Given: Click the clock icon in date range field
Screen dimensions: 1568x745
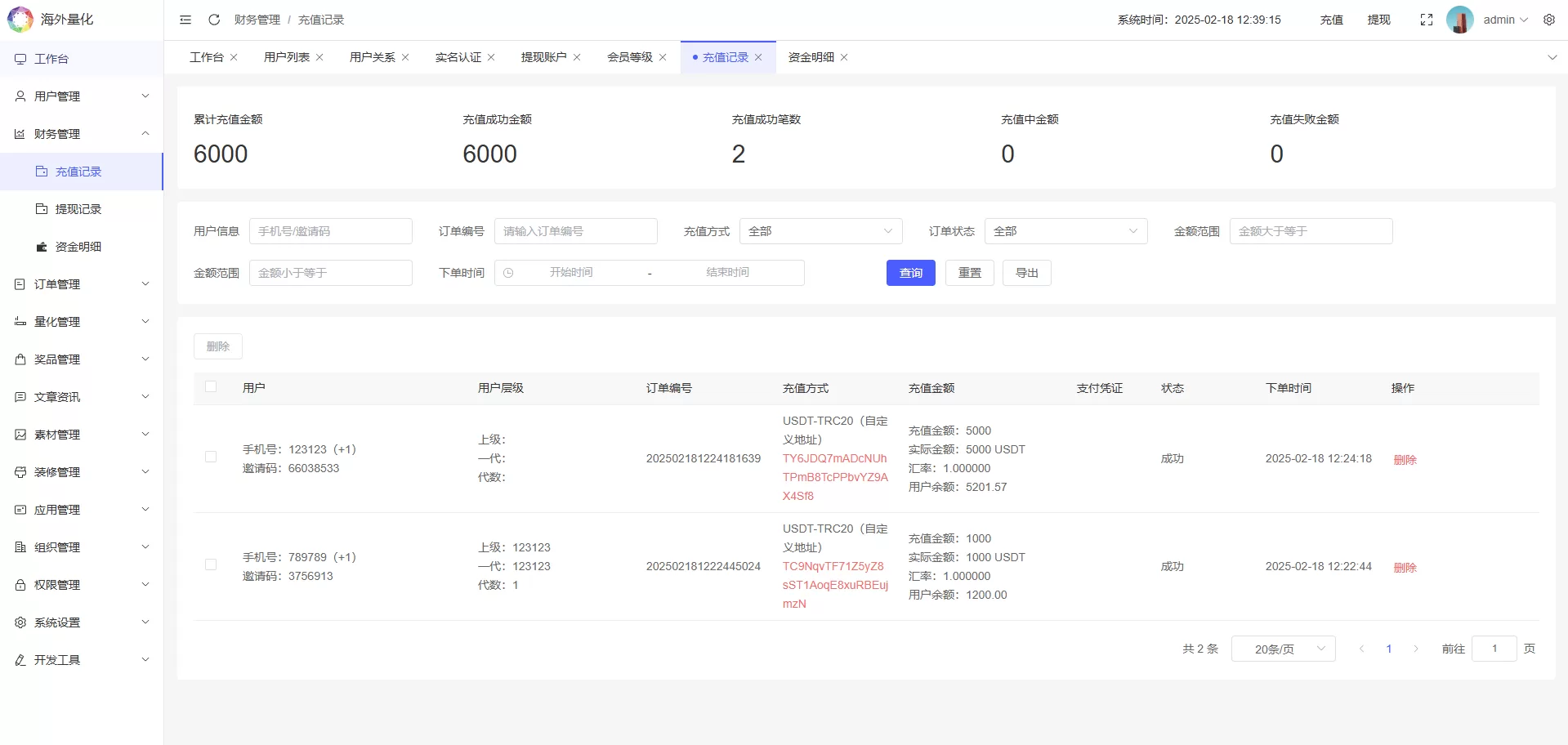Looking at the screenshot, I should (x=508, y=273).
